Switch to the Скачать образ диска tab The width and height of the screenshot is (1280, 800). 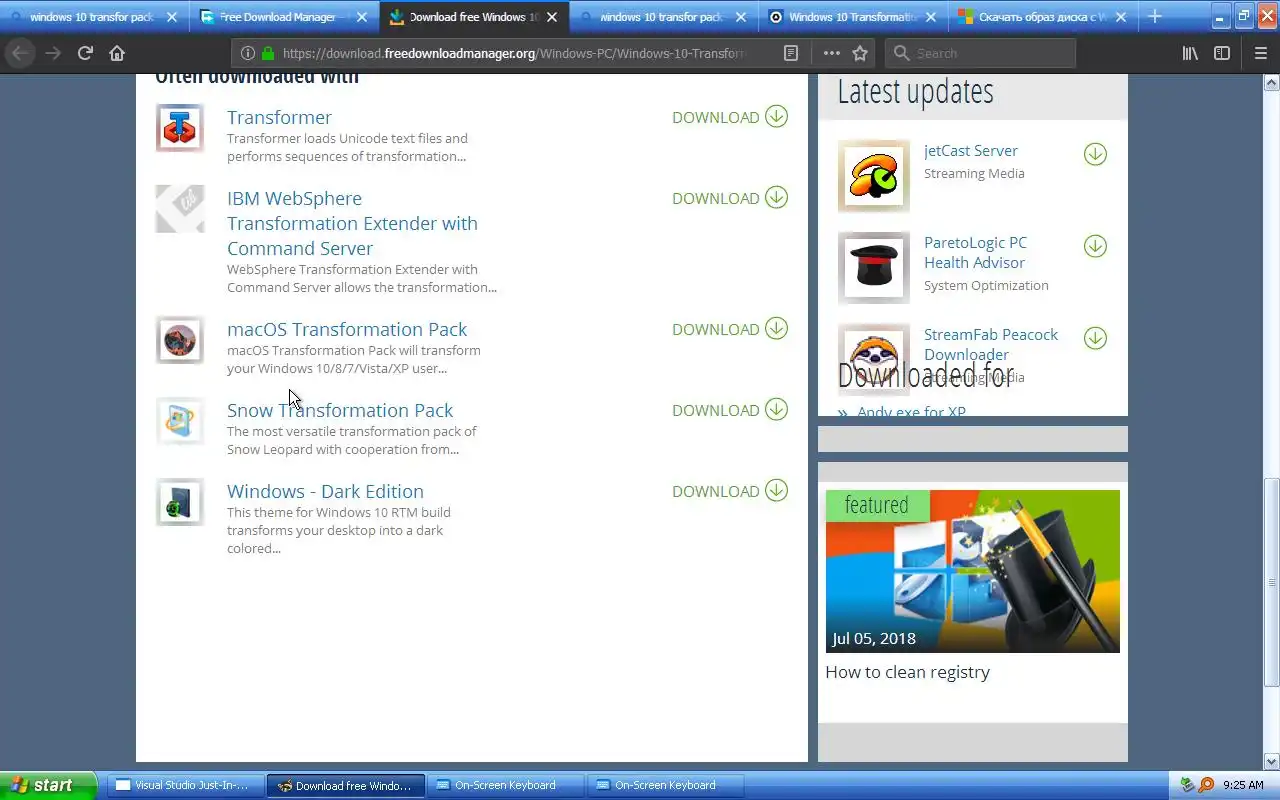point(1043,17)
